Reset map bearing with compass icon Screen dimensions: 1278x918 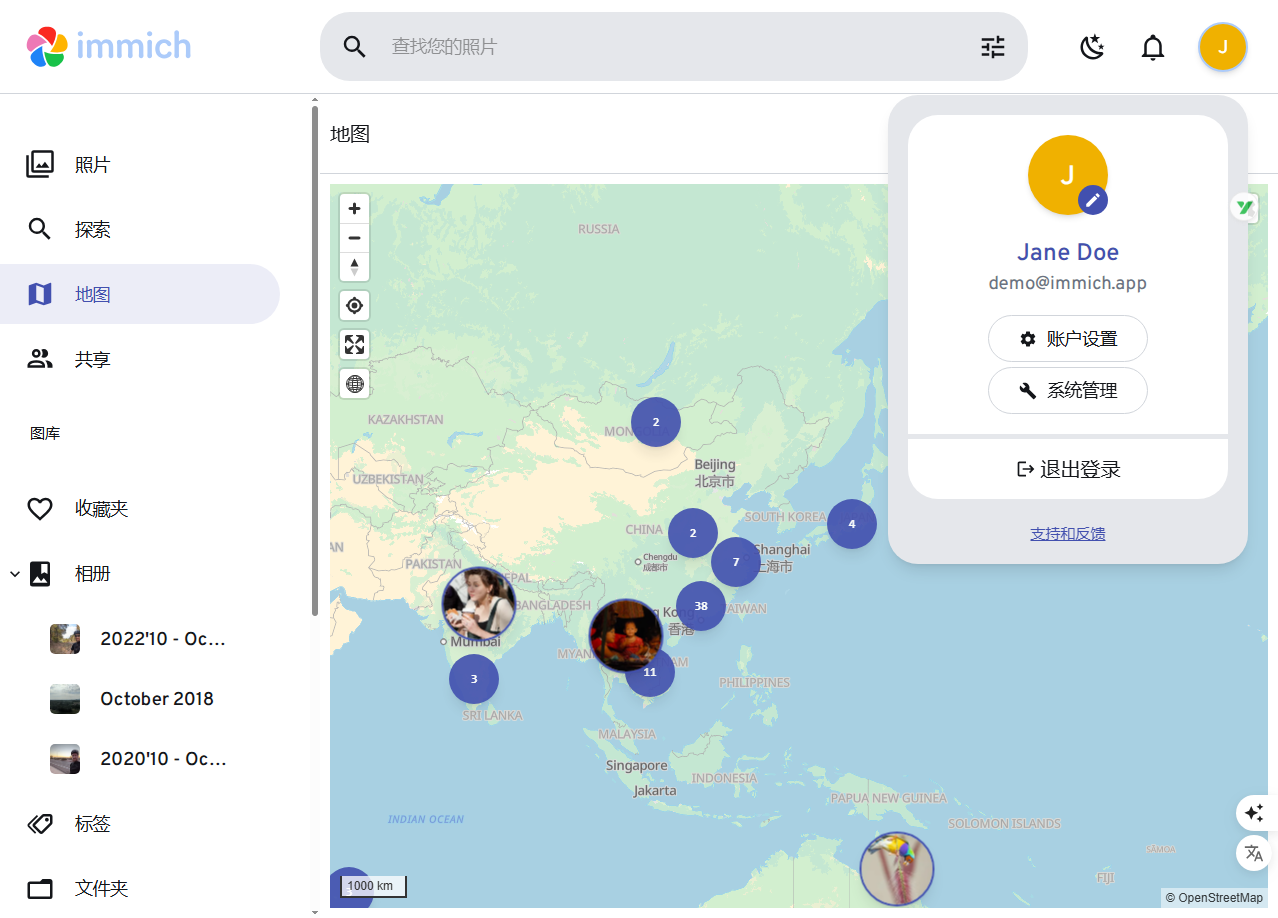click(x=354, y=267)
